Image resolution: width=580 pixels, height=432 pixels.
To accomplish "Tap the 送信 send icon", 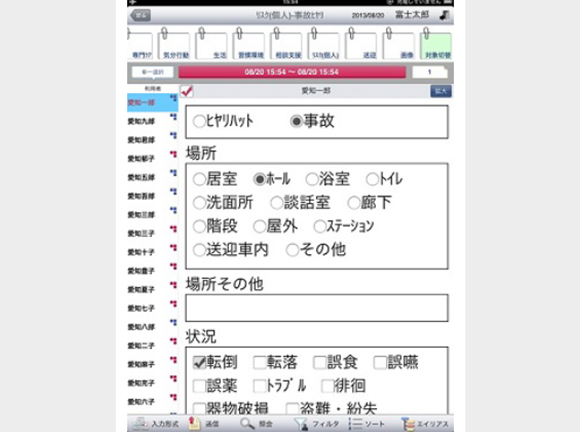I will click(x=194, y=423).
